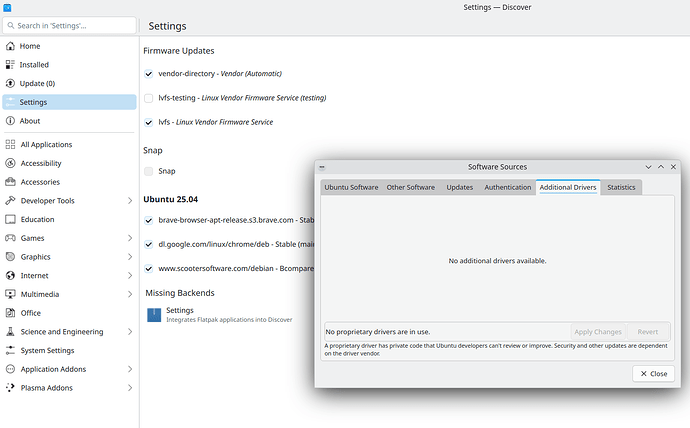Disable the brave-browser-apt-release repository
This screenshot has height=428, width=690.
(149, 219)
